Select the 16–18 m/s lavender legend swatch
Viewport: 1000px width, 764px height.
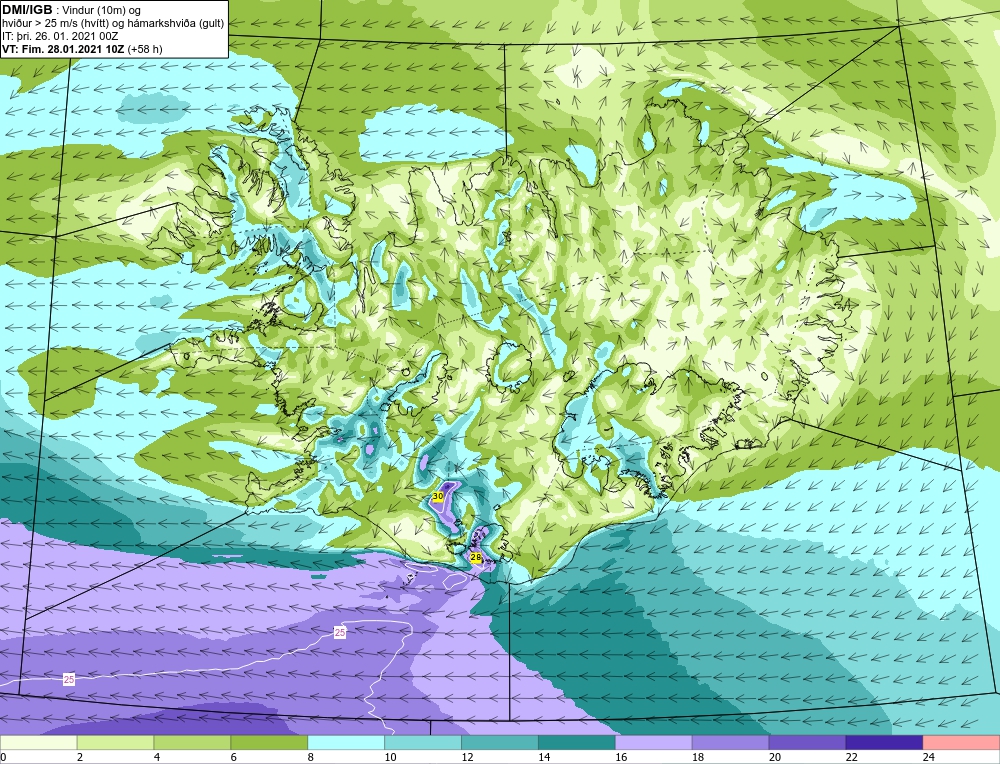click(x=654, y=743)
